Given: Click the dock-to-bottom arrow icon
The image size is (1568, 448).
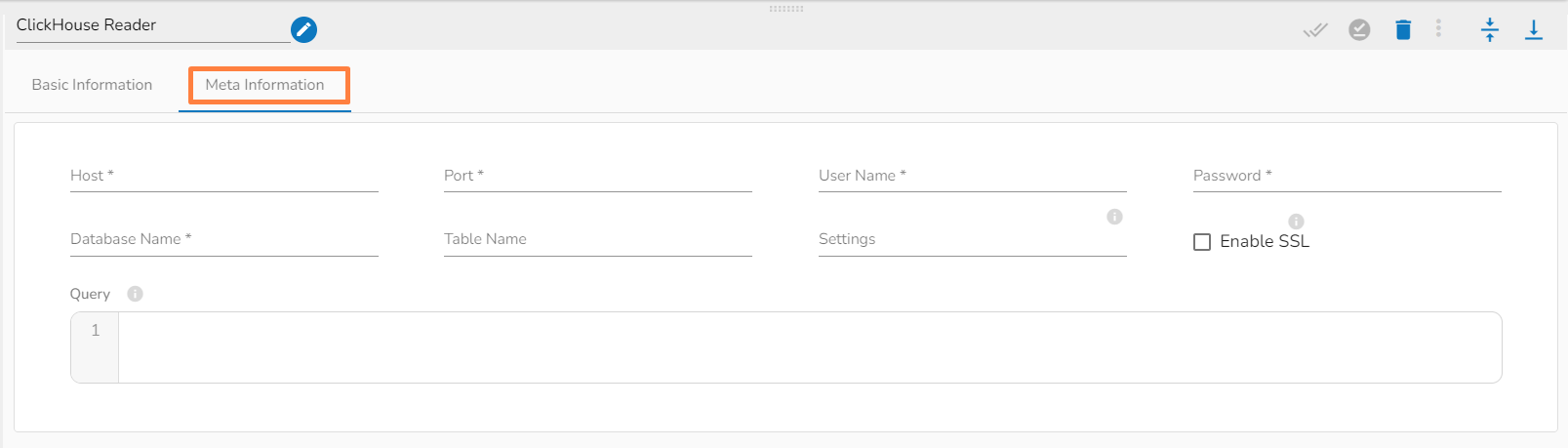Looking at the screenshot, I should [1534, 30].
